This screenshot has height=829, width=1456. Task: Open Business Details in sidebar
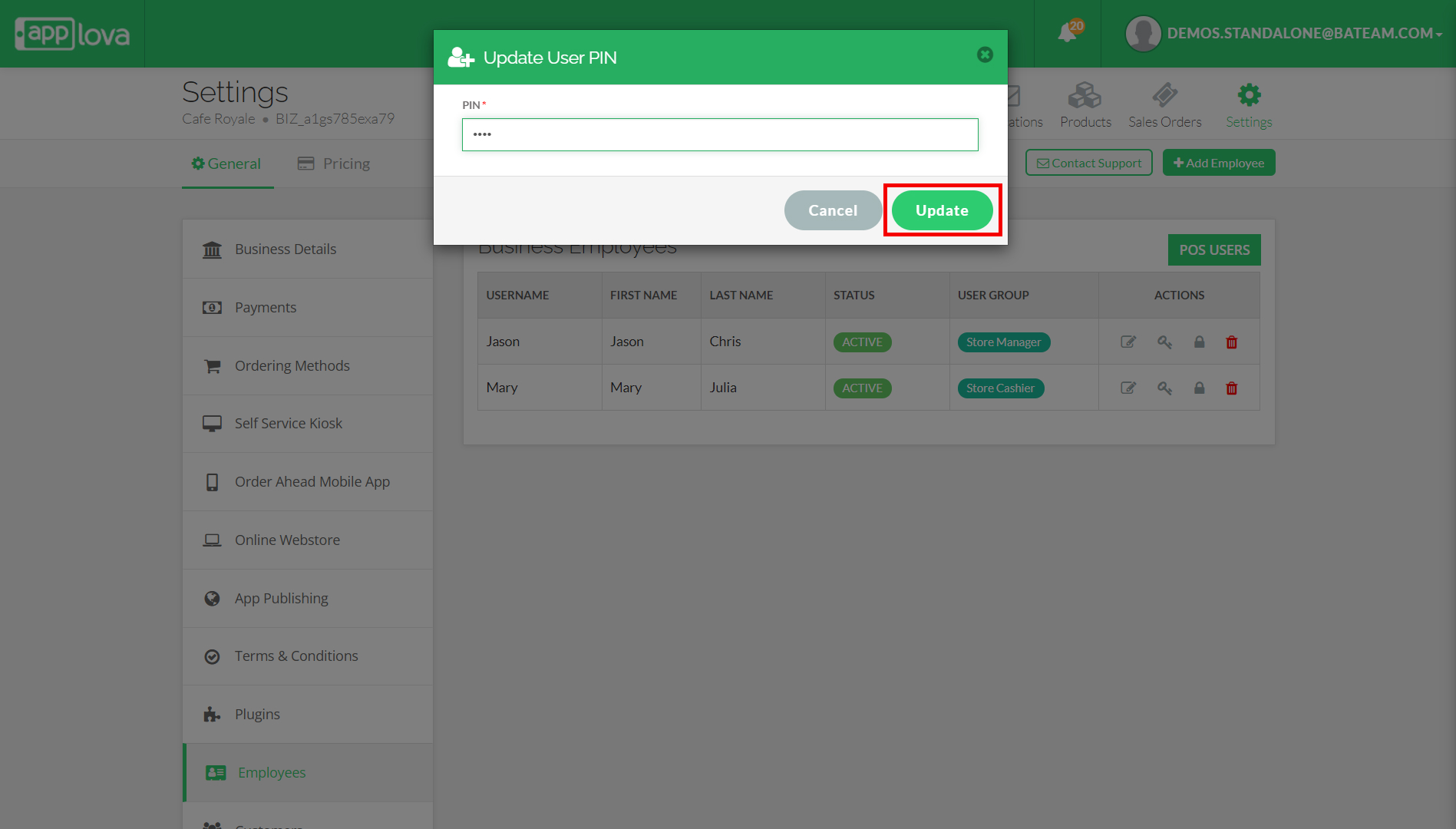[x=285, y=249]
